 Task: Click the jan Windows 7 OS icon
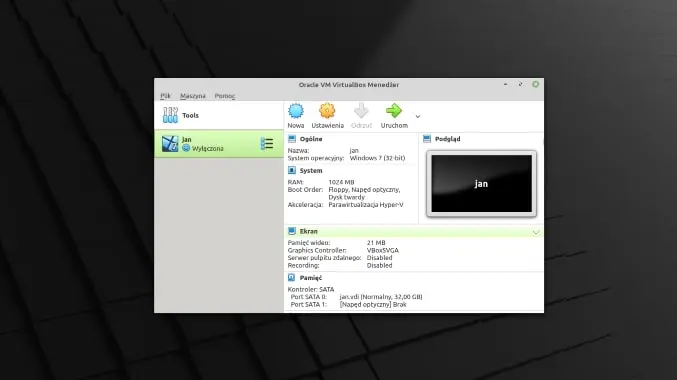(x=170, y=144)
